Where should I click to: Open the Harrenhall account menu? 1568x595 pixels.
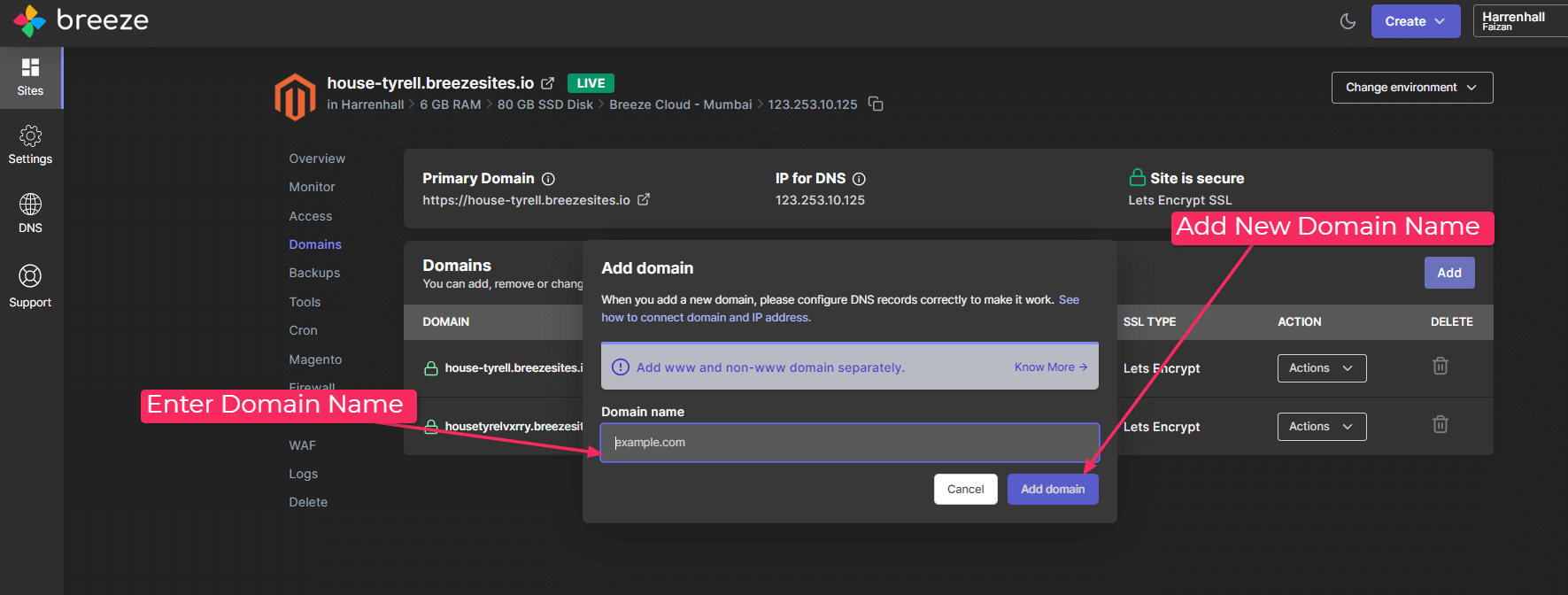tap(1520, 21)
